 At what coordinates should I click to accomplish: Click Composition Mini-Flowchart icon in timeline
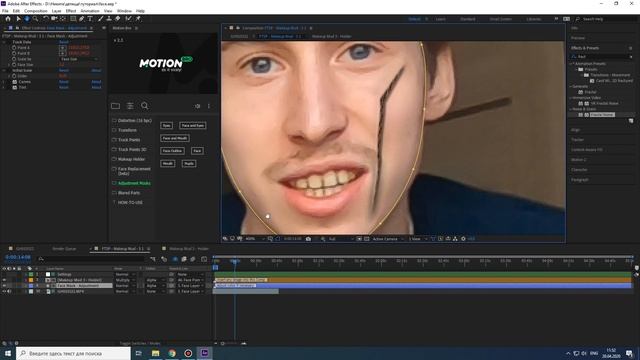[x=153, y=259]
